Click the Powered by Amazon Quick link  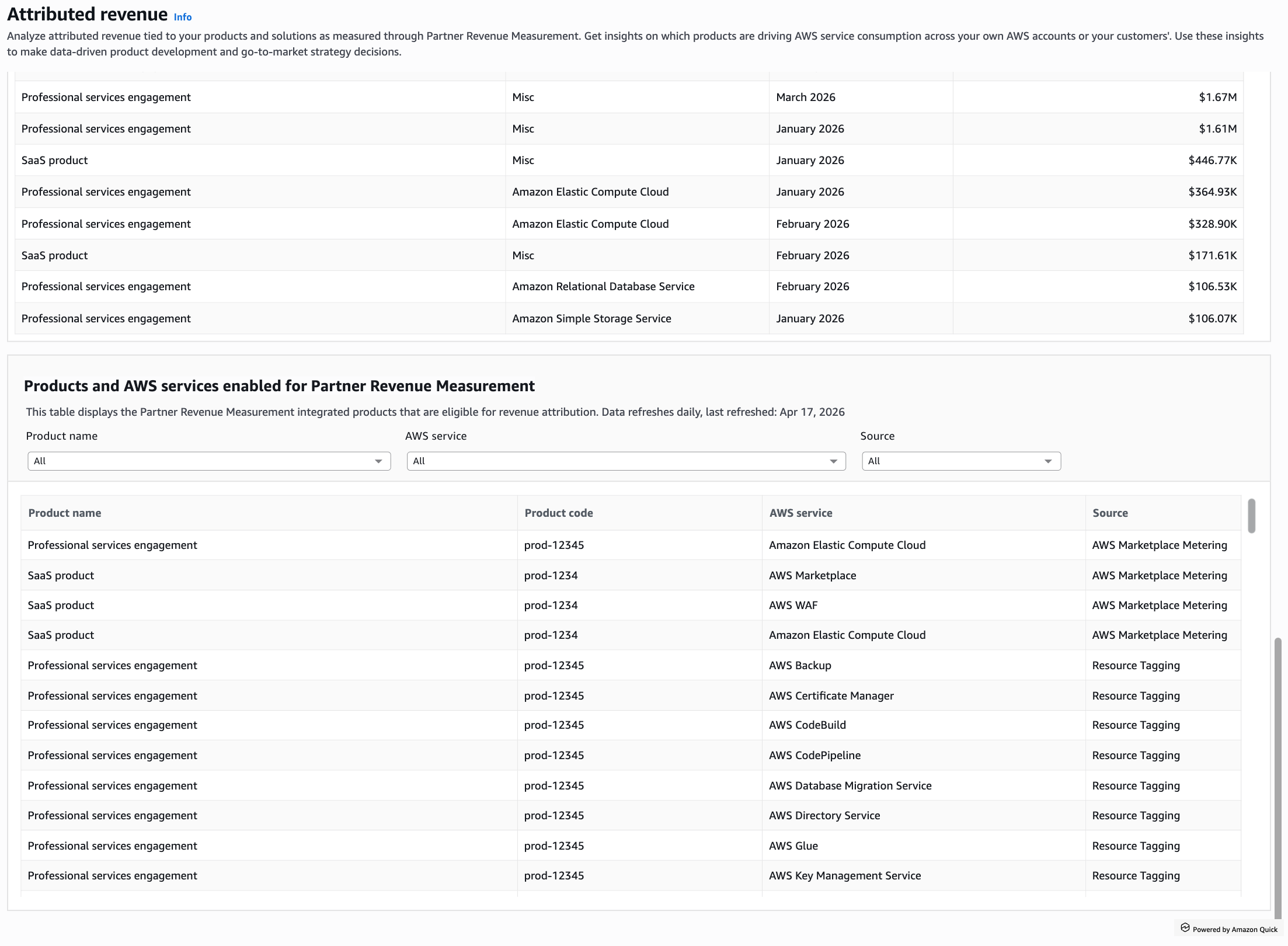(x=1234, y=929)
